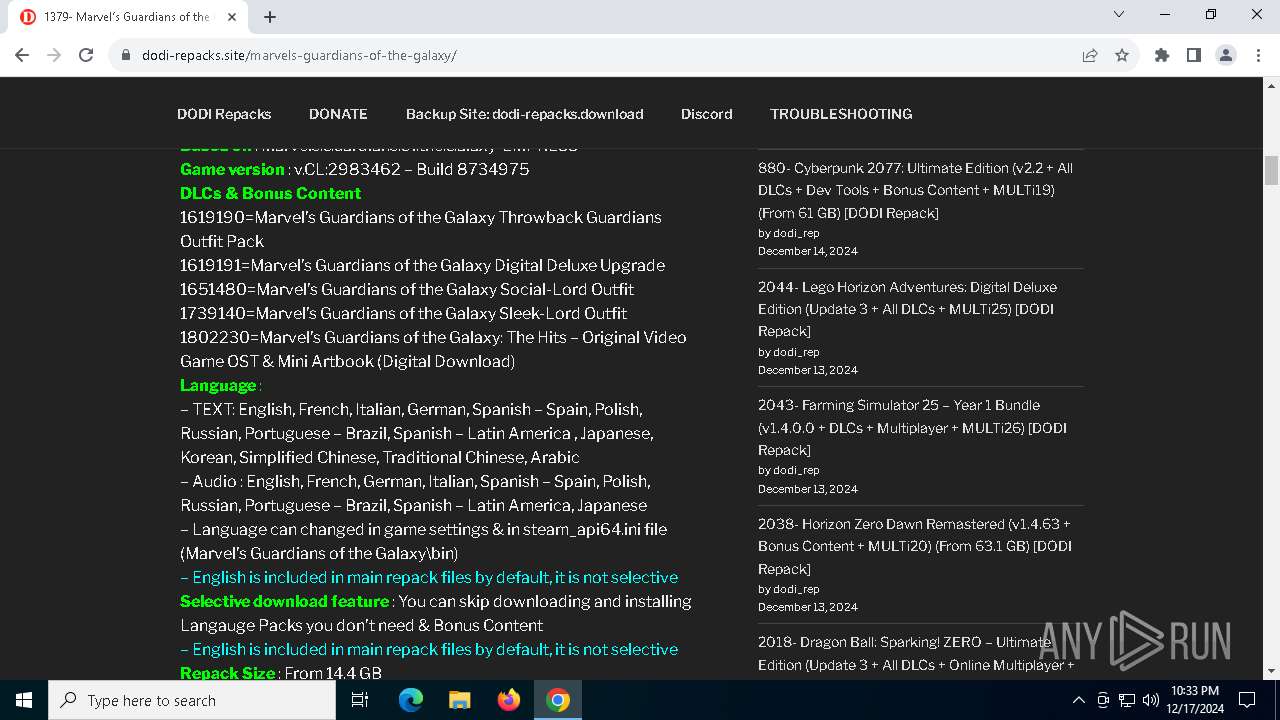Viewport: 1280px width, 720px height.
Task: Open the network status tray icon
Action: coord(1127,700)
